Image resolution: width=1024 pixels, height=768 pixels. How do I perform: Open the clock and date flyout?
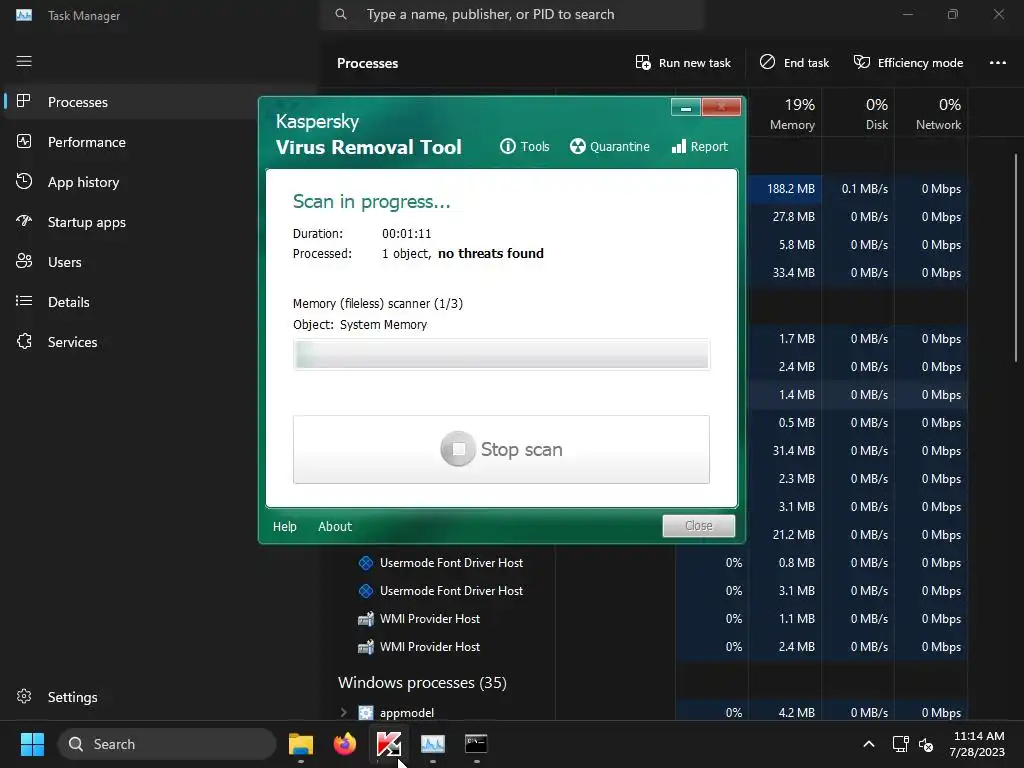(977, 744)
